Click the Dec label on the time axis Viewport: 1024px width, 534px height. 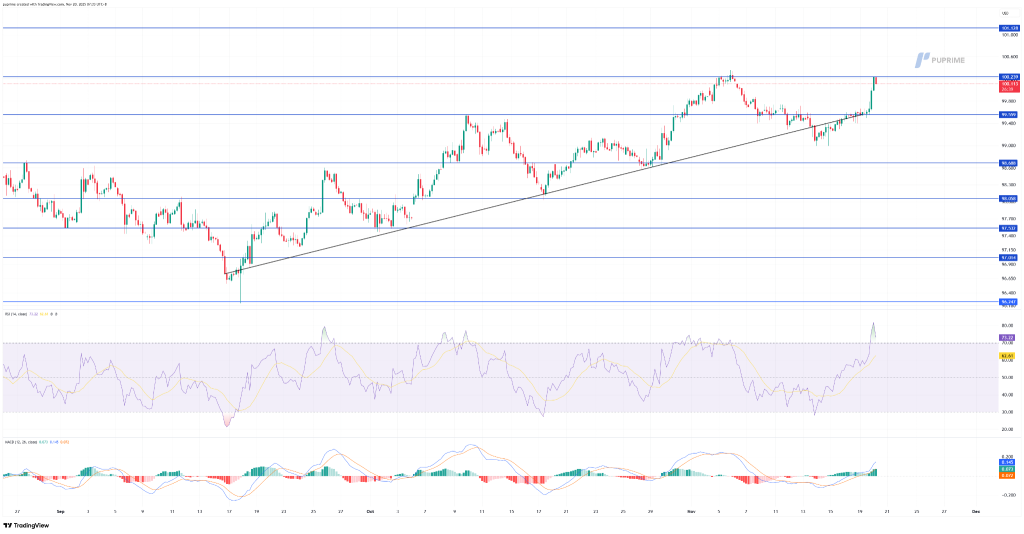(x=975, y=510)
